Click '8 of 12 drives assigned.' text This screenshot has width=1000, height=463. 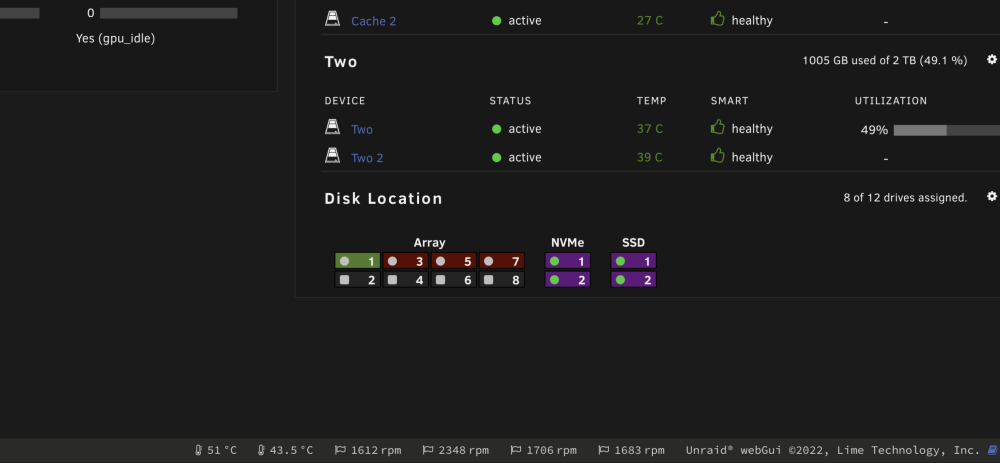coord(905,198)
